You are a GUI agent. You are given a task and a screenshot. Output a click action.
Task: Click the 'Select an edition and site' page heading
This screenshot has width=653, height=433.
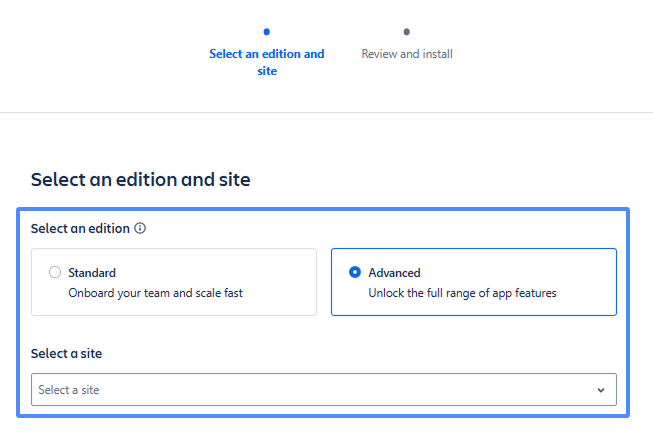140,180
